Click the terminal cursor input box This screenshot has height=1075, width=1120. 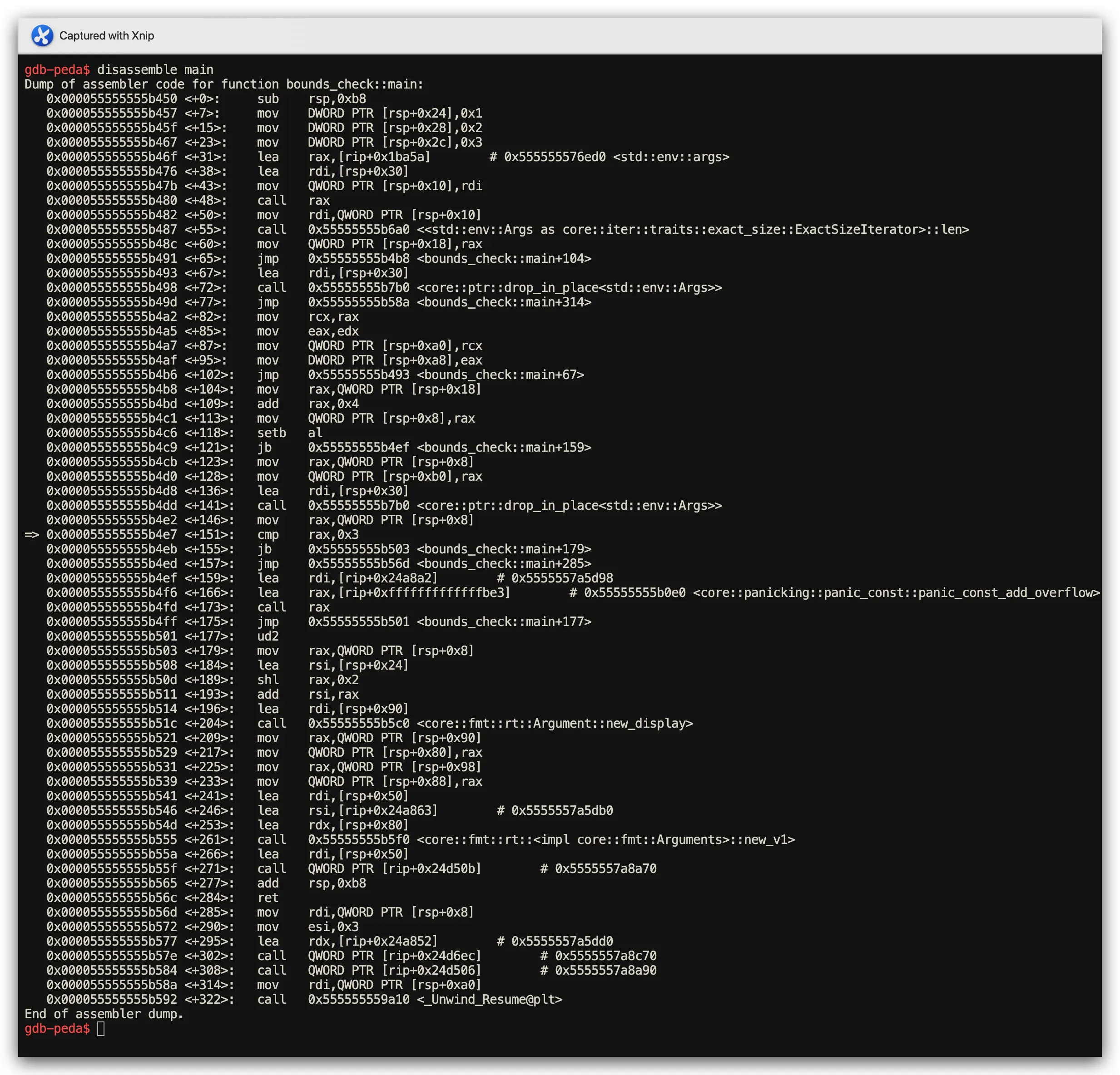click(100, 1029)
